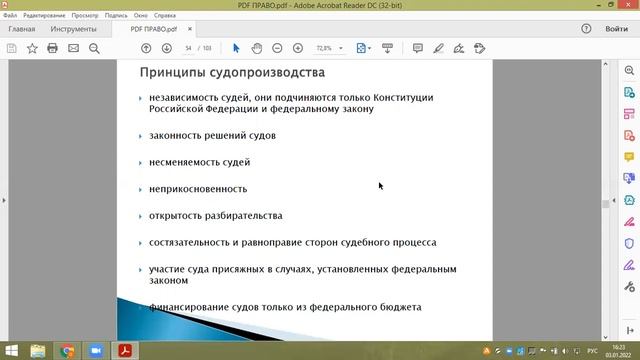Click the text законность решений судов

pos(212,136)
